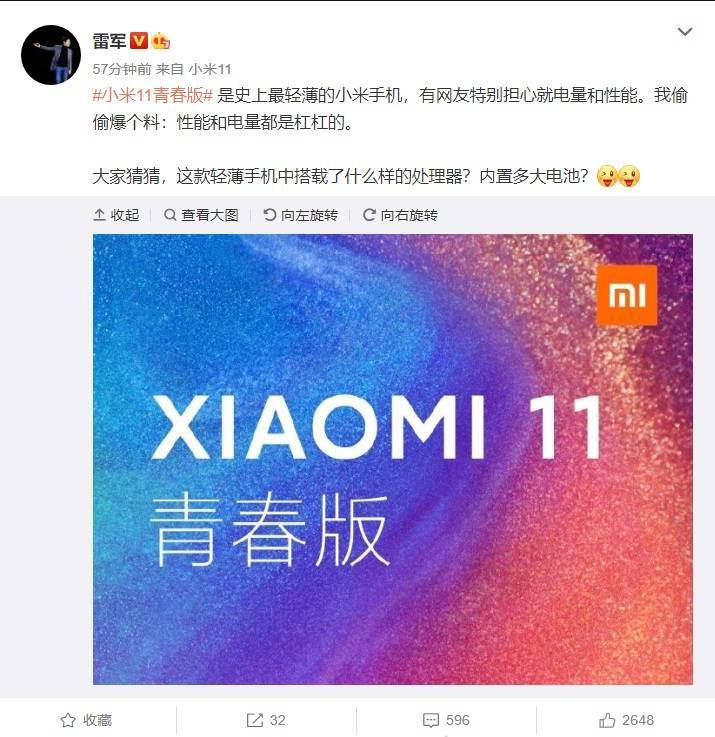Open the 雷军 username link
The image size is (715, 737).
click(109, 41)
